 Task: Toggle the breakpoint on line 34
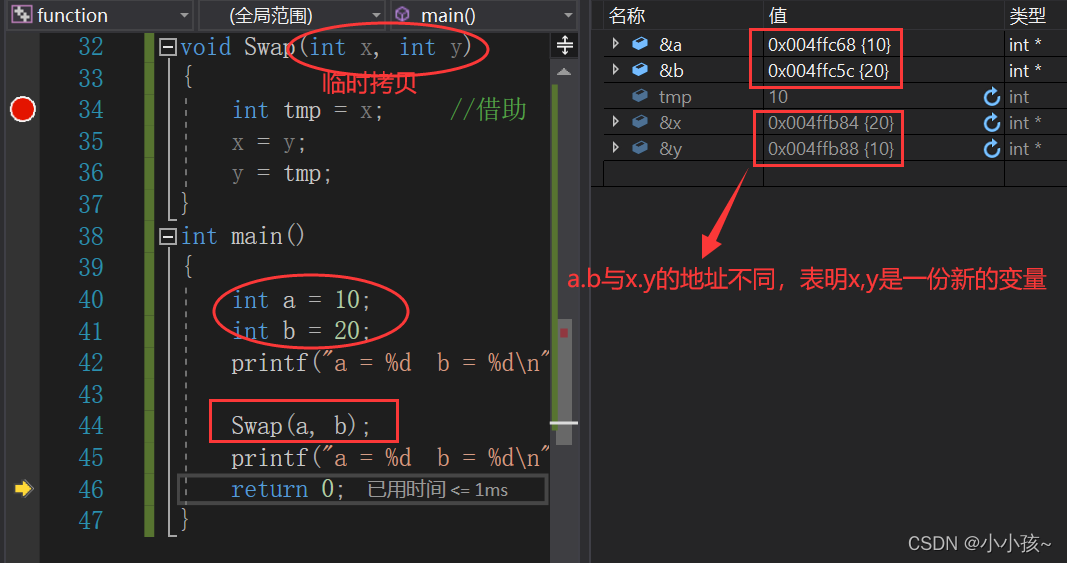pyautogui.click(x=22, y=109)
